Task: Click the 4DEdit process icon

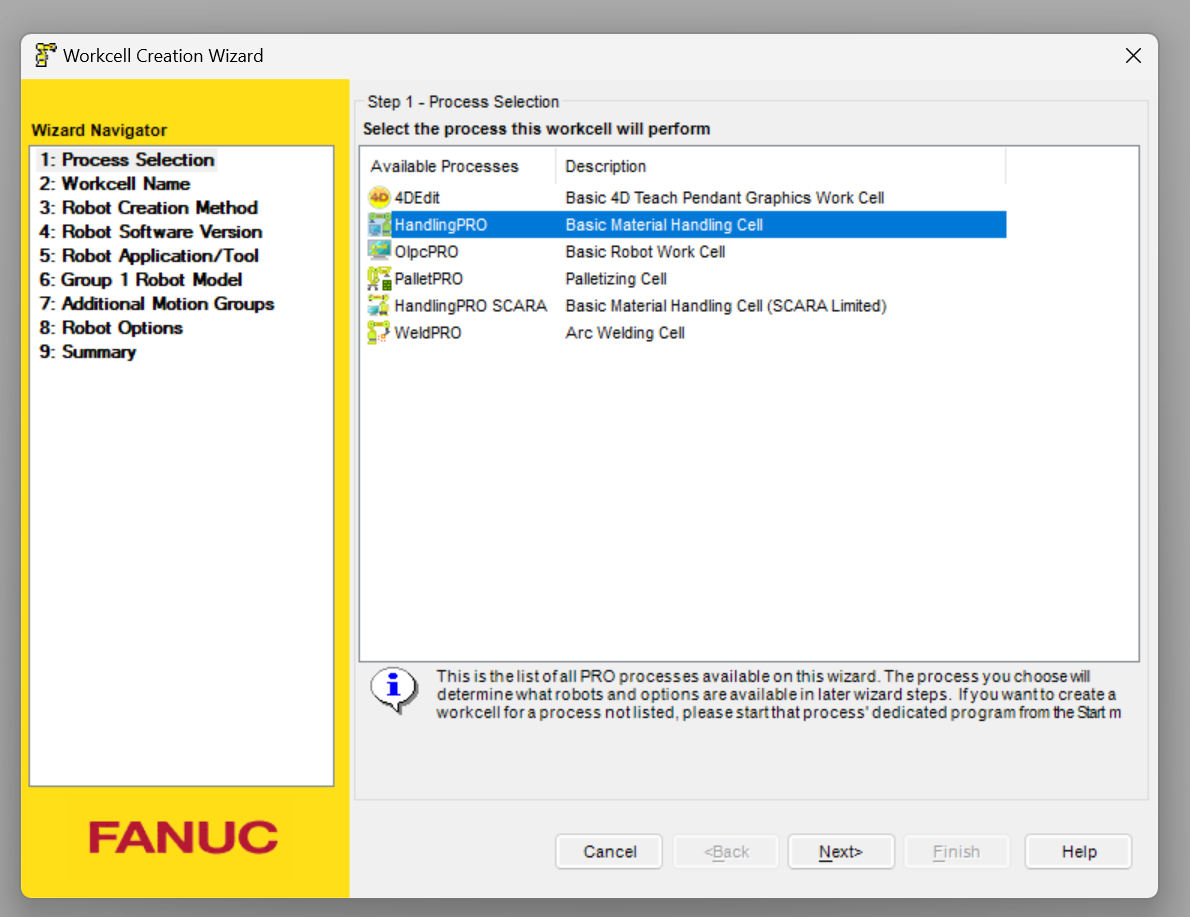Action: [x=379, y=197]
